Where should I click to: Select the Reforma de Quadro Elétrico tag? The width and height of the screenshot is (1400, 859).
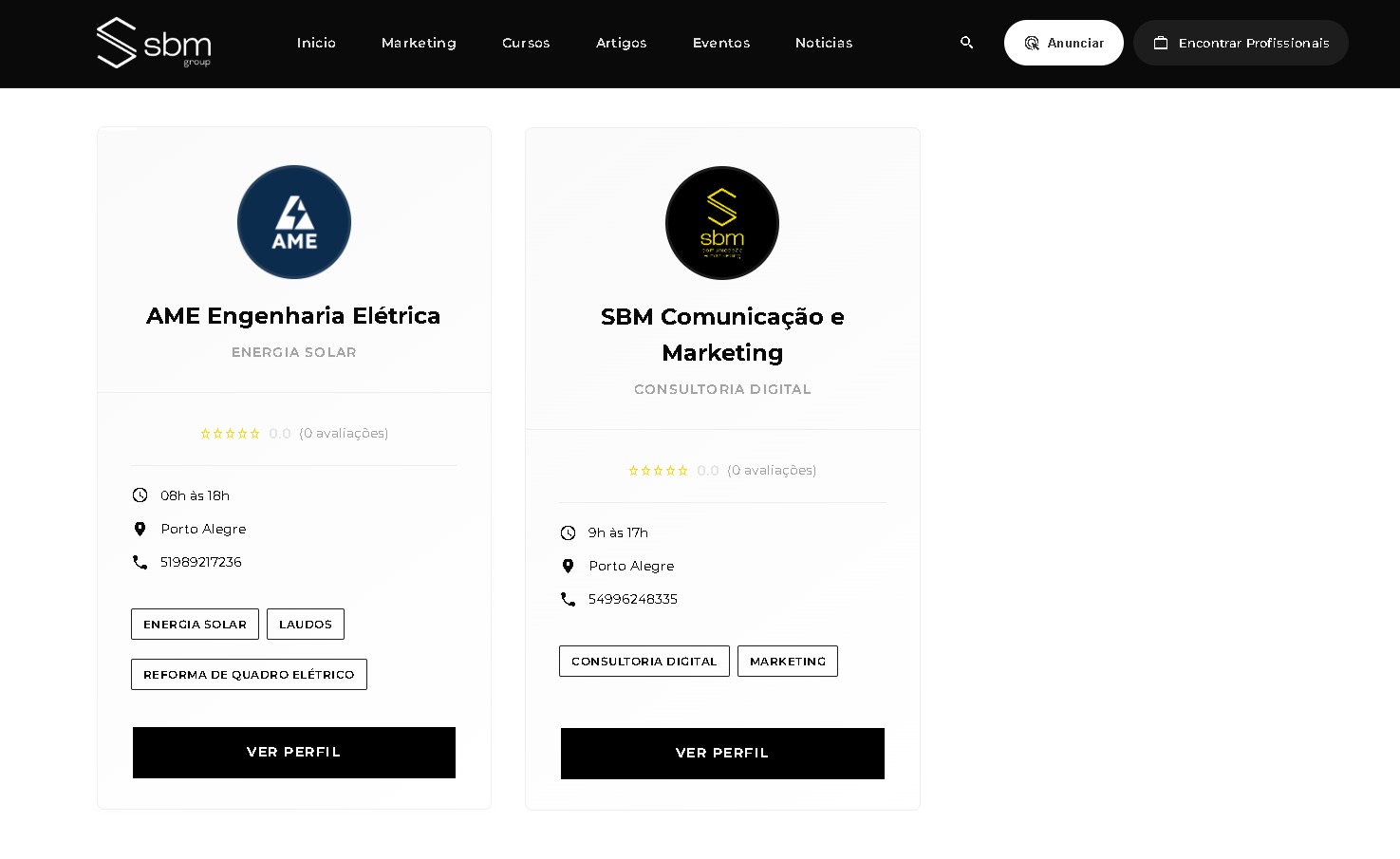249,675
